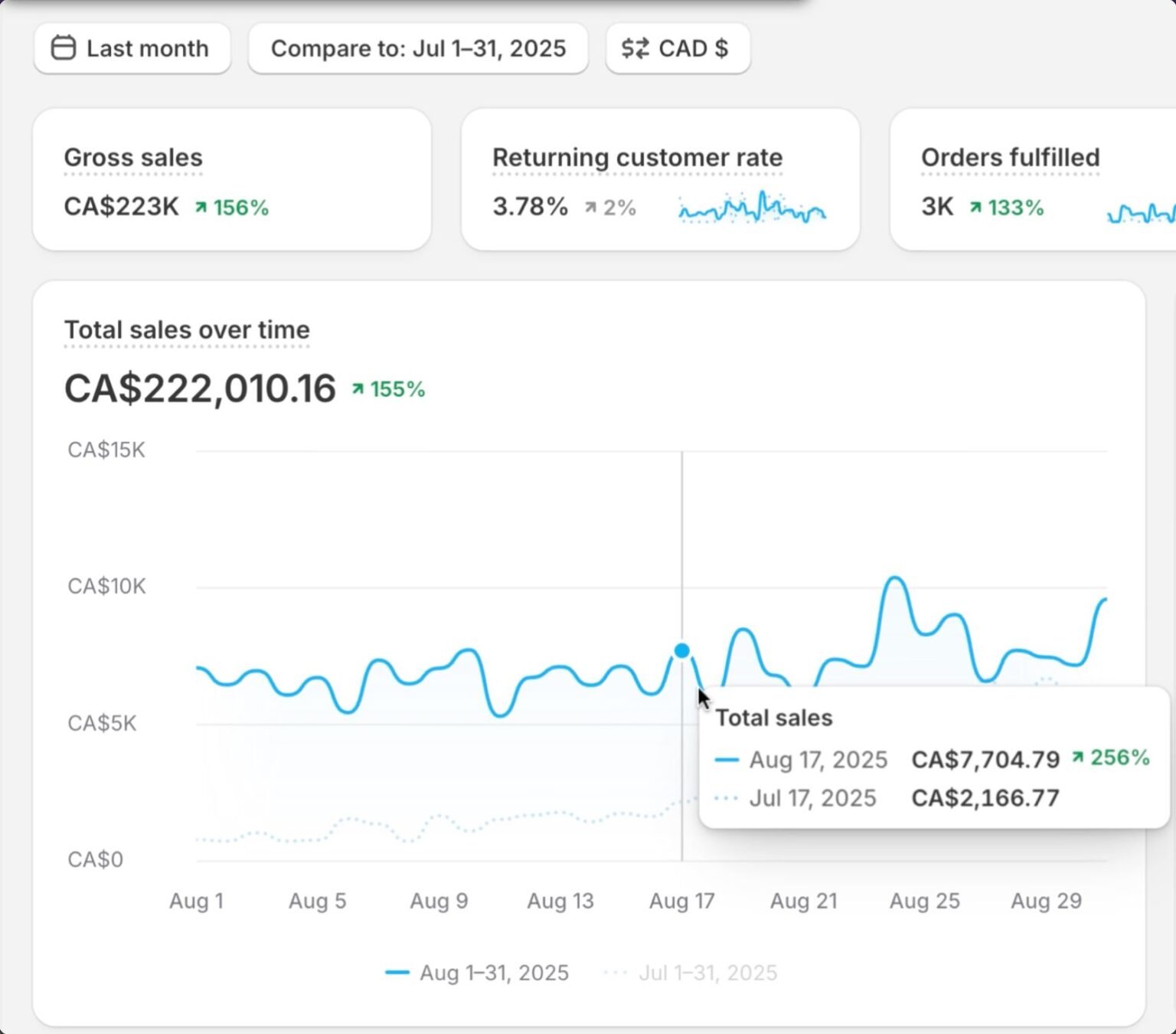Click the Aug 25 x-axis label
1176x1034 pixels.
click(x=924, y=901)
